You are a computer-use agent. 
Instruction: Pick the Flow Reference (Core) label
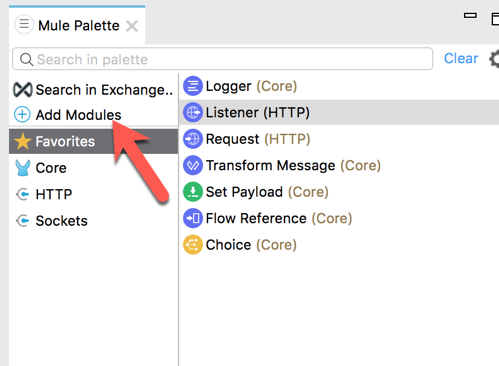point(279,219)
